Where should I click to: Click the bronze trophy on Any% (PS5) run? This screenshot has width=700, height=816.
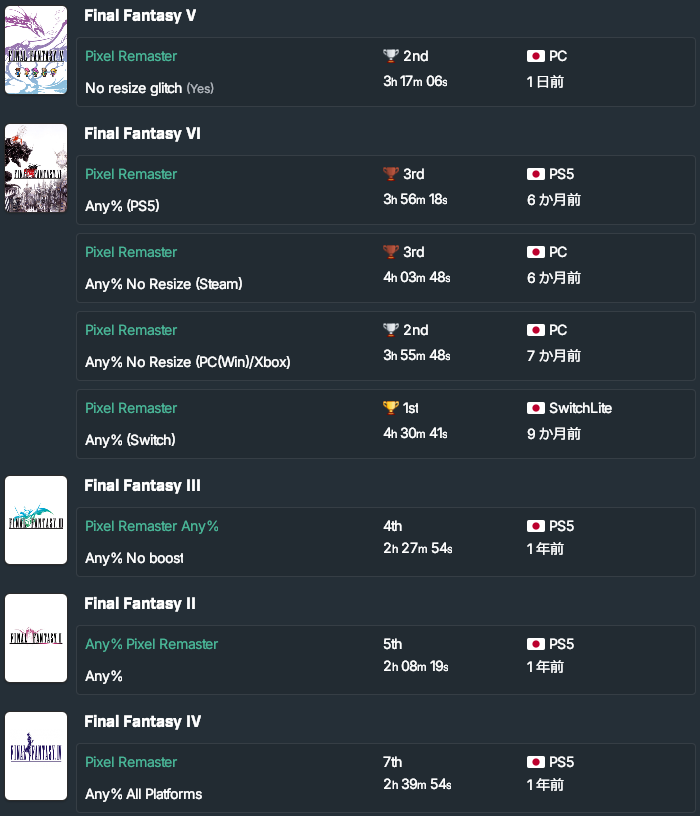[391, 174]
